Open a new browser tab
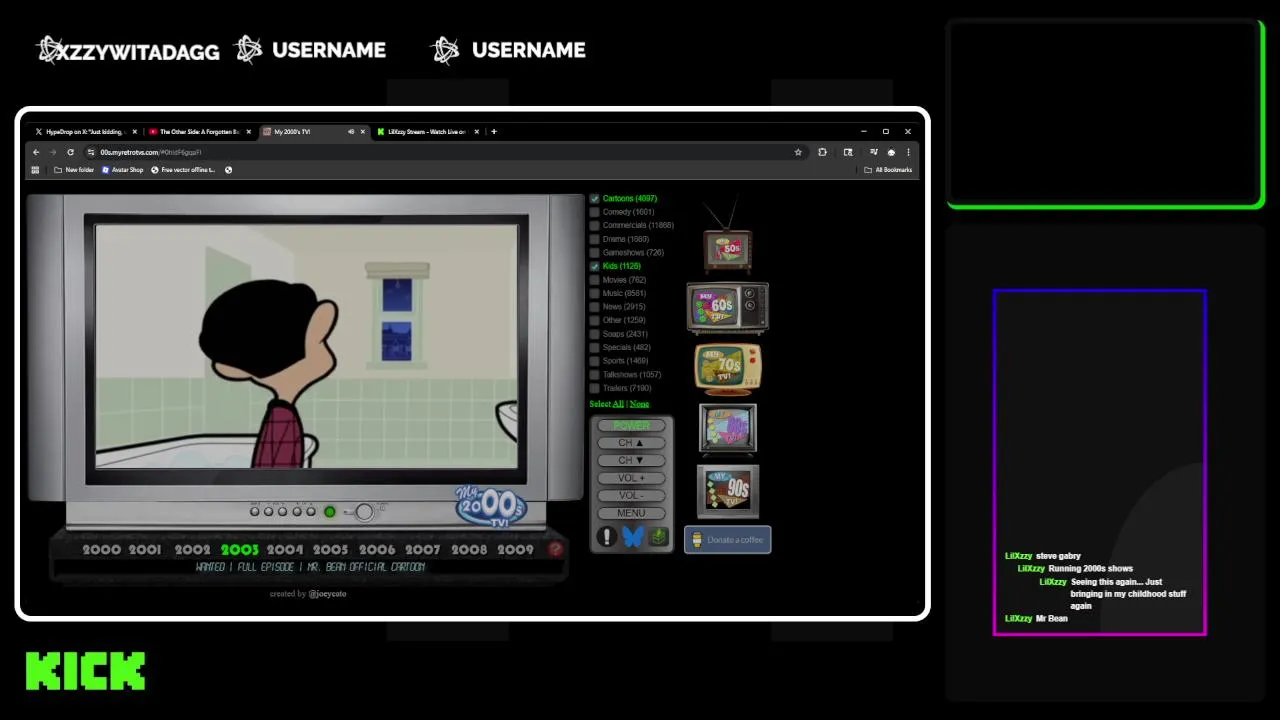Screen dimensions: 1280x720 494,131
